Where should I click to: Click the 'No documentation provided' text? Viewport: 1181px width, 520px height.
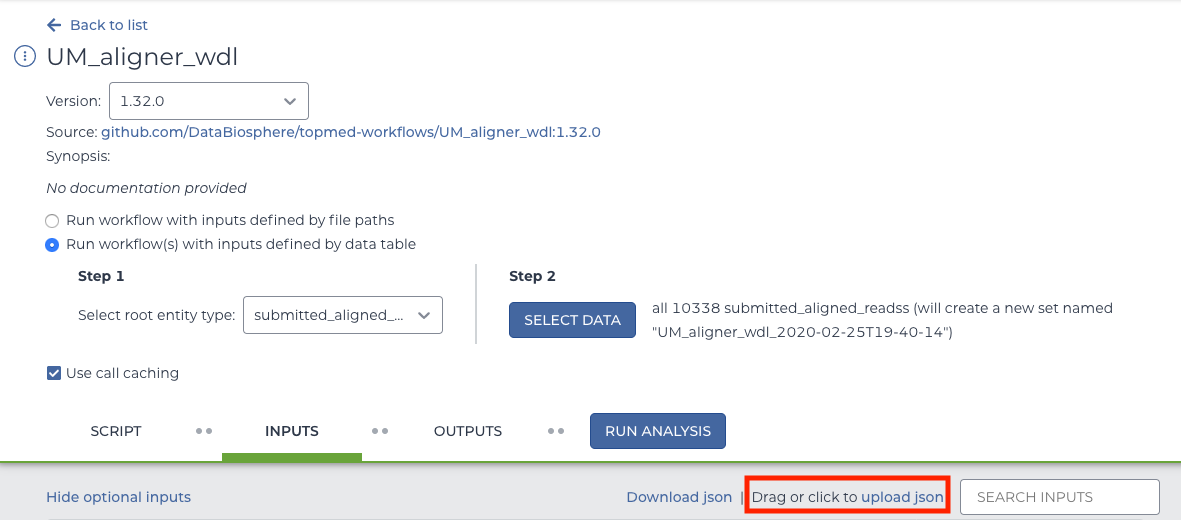[146, 188]
